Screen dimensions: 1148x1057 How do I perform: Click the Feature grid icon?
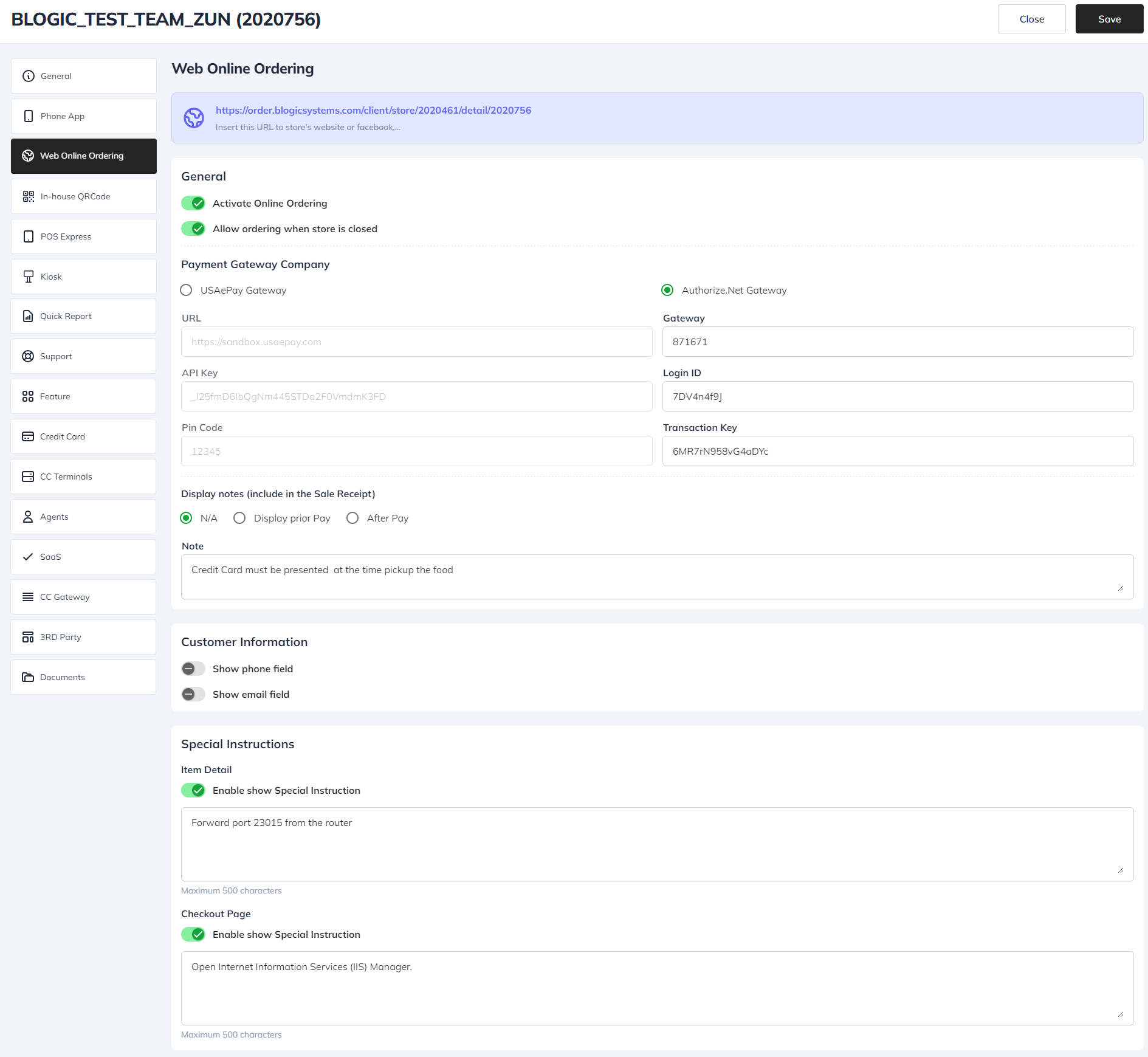[x=28, y=396]
